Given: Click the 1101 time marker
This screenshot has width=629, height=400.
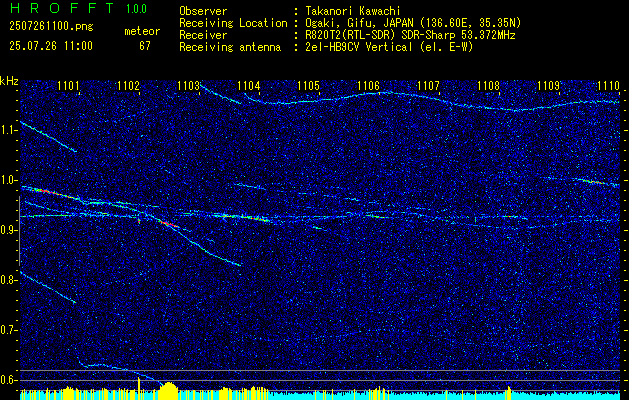Looking at the screenshot, I should pyautogui.click(x=68, y=85).
